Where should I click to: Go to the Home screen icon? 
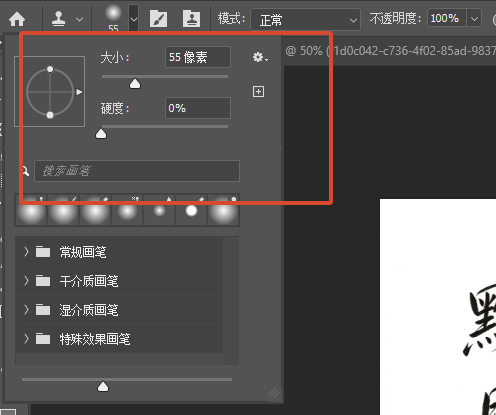tap(17, 19)
